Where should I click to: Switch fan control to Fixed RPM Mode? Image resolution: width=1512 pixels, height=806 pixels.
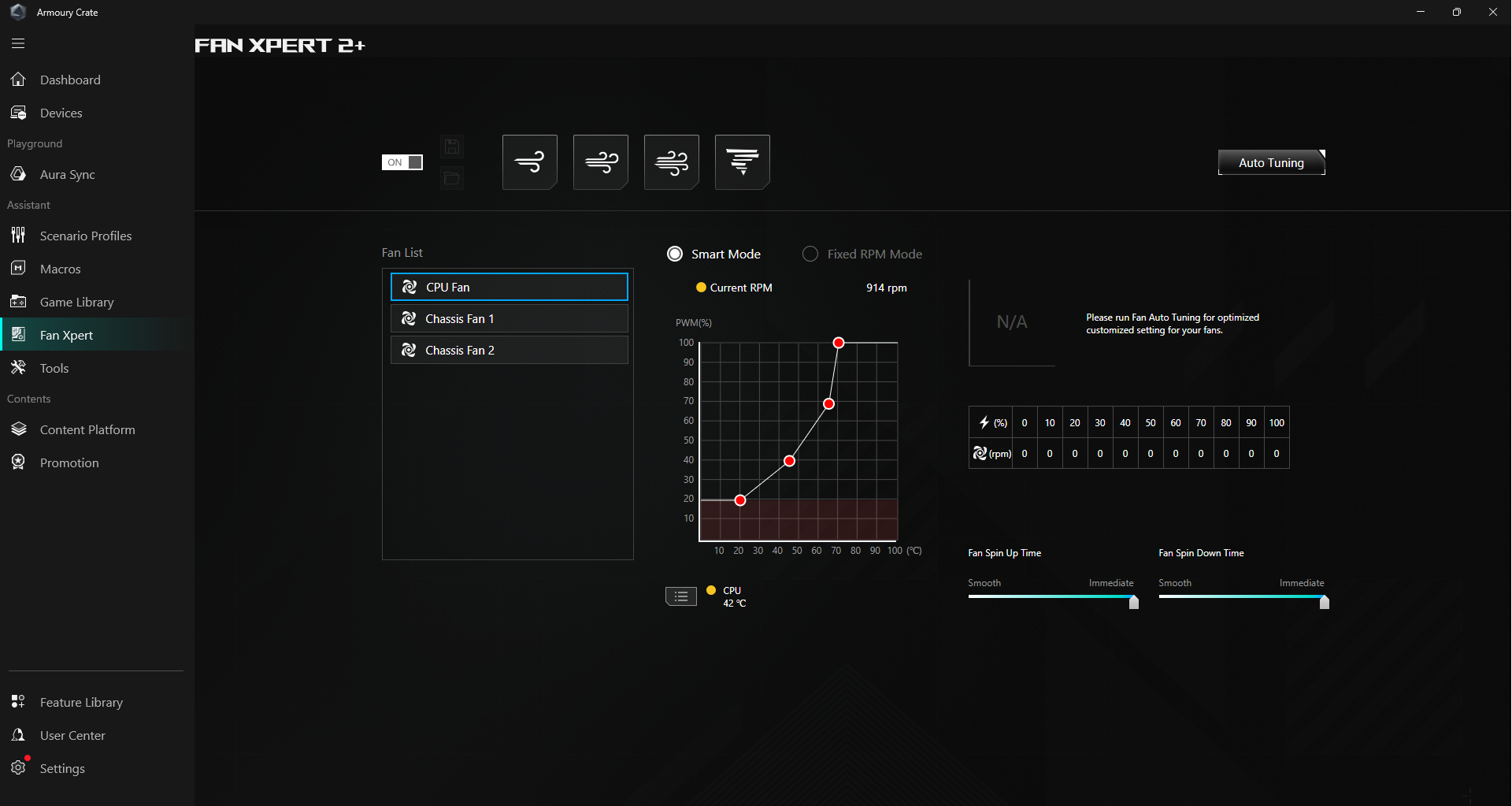(x=810, y=253)
